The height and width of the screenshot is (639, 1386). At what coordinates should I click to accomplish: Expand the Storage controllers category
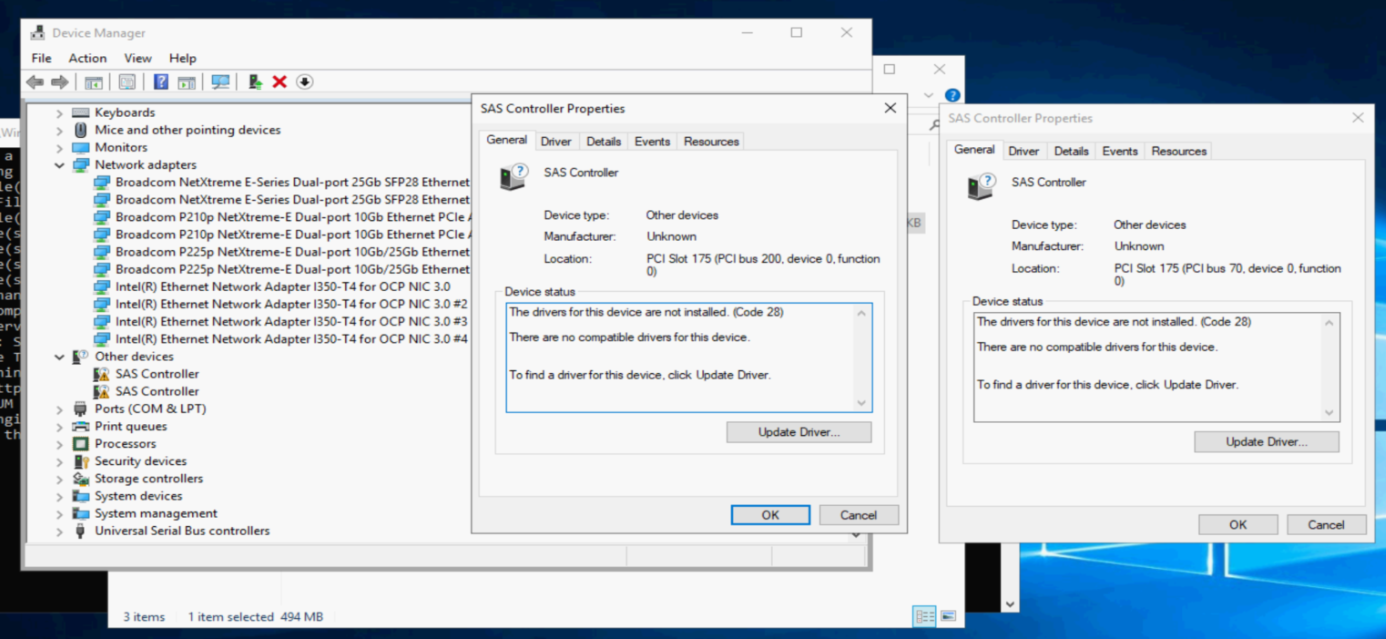60,478
